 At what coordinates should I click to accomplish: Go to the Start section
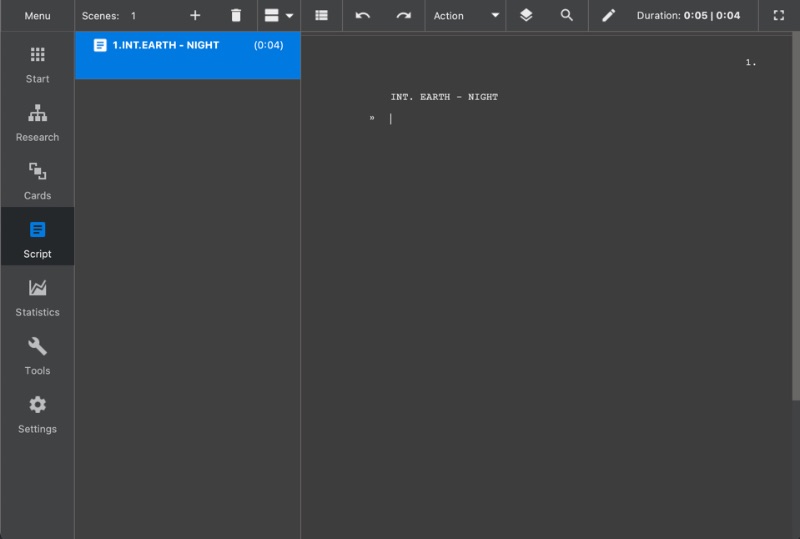coord(37,65)
